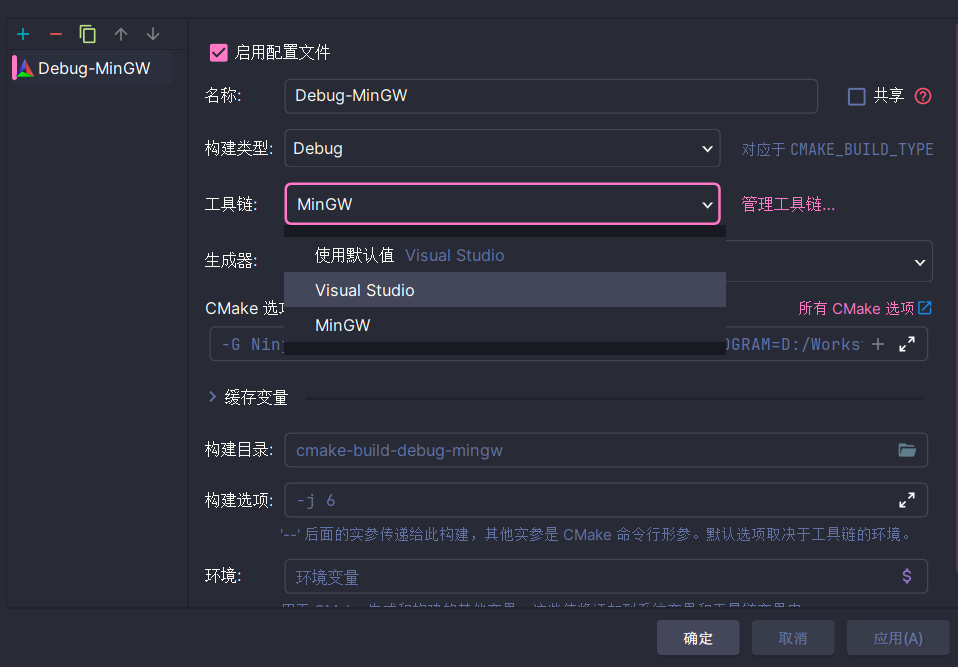Open the 管理工具链 link
Image resolution: width=958 pixels, height=667 pixels.
point(787,205)
